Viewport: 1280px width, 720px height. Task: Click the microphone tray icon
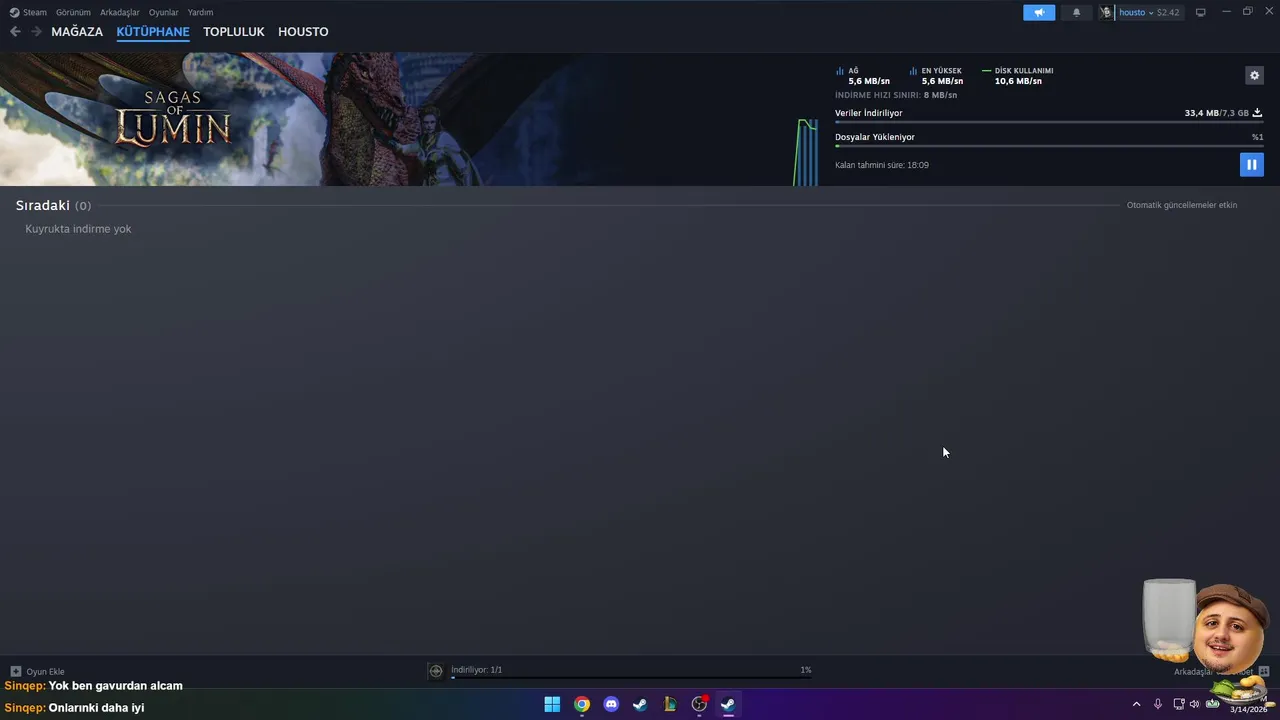[x=1158, y=704]
